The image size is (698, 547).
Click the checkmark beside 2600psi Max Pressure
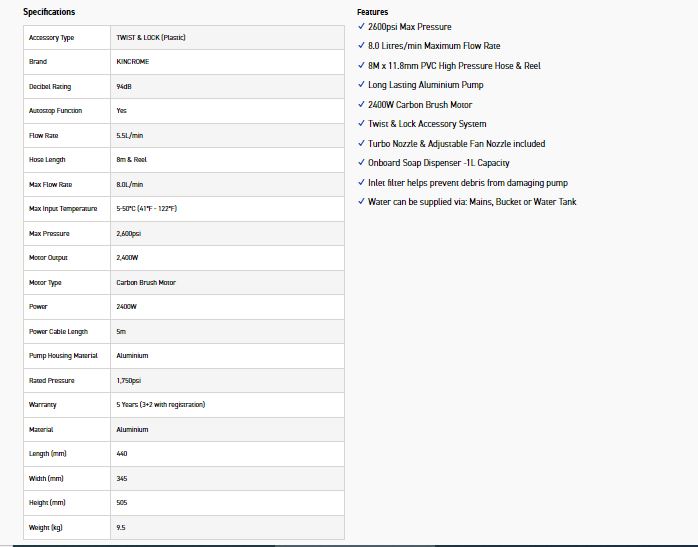coord(361,27)
